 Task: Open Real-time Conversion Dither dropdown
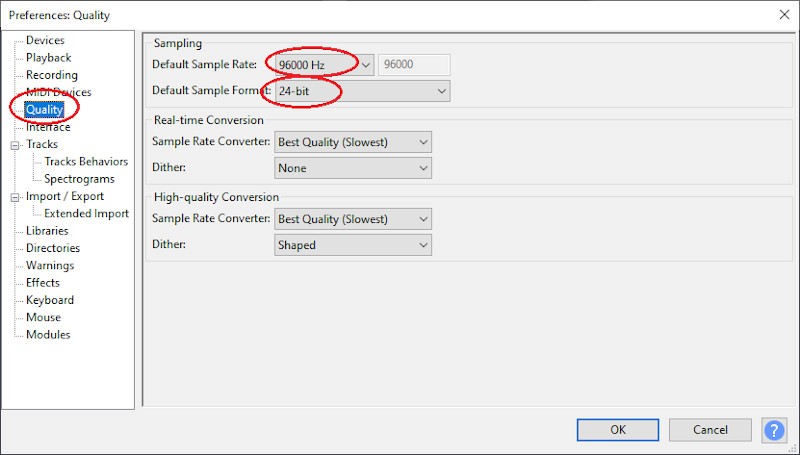[353, 168]
